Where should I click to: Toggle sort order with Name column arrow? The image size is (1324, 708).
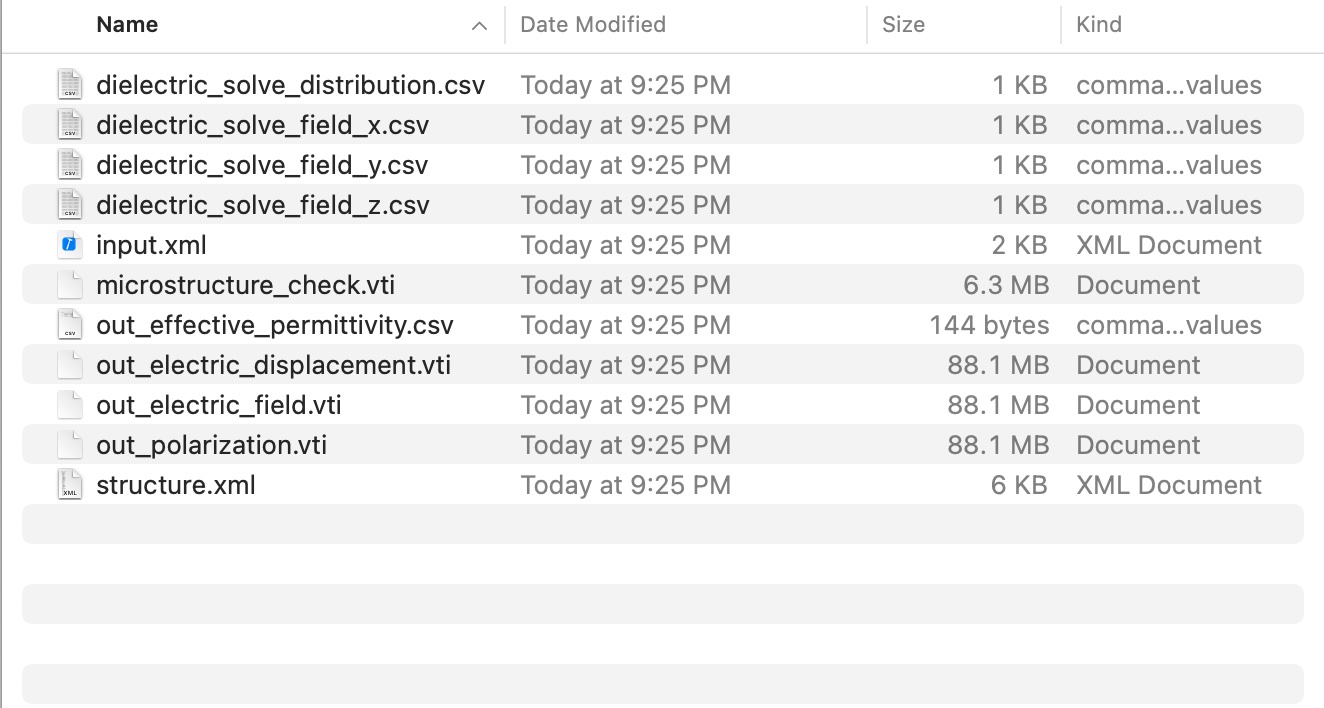(x=479, y=26)
